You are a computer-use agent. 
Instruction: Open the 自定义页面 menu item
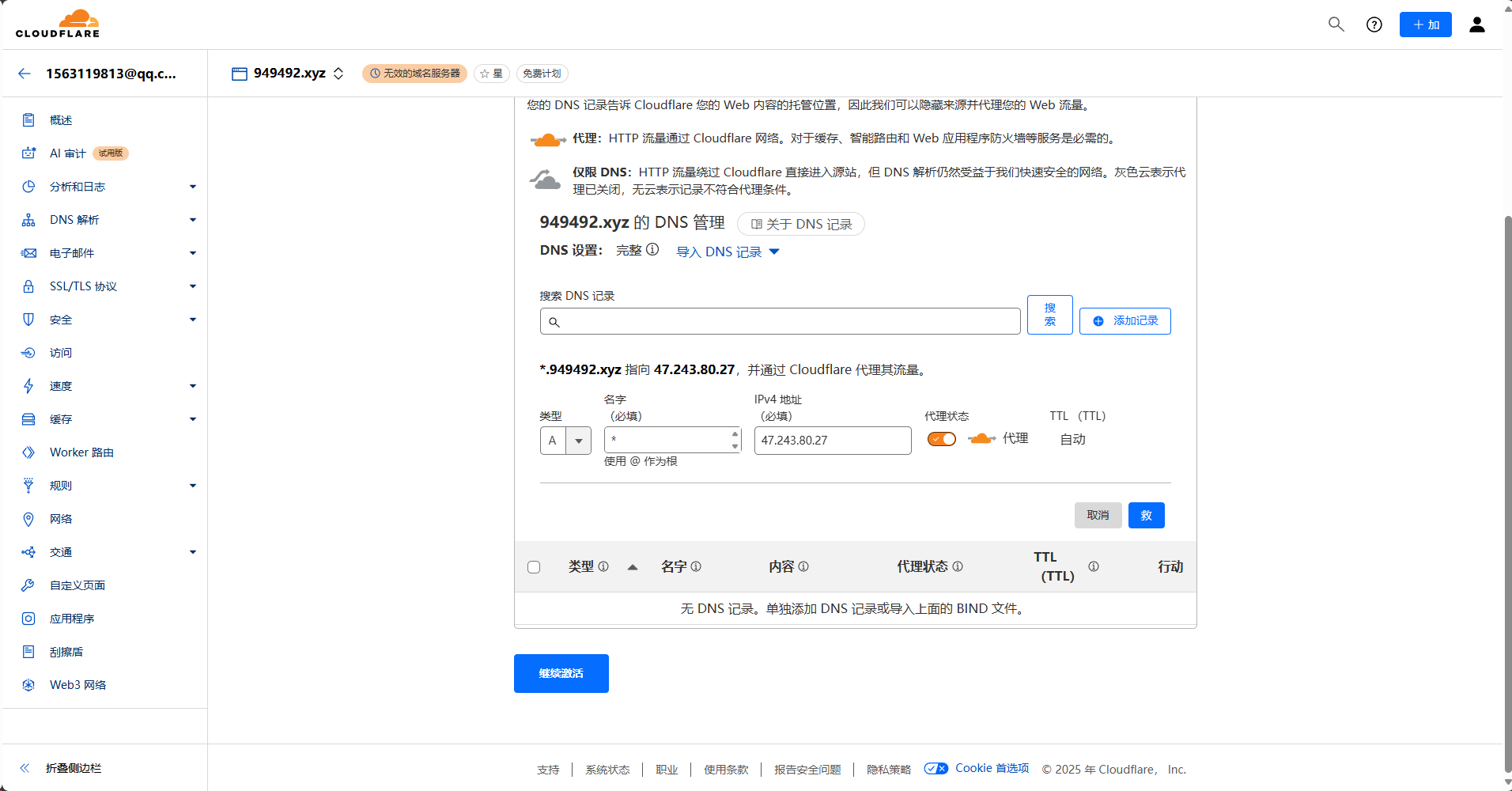[x=77, y=585]
